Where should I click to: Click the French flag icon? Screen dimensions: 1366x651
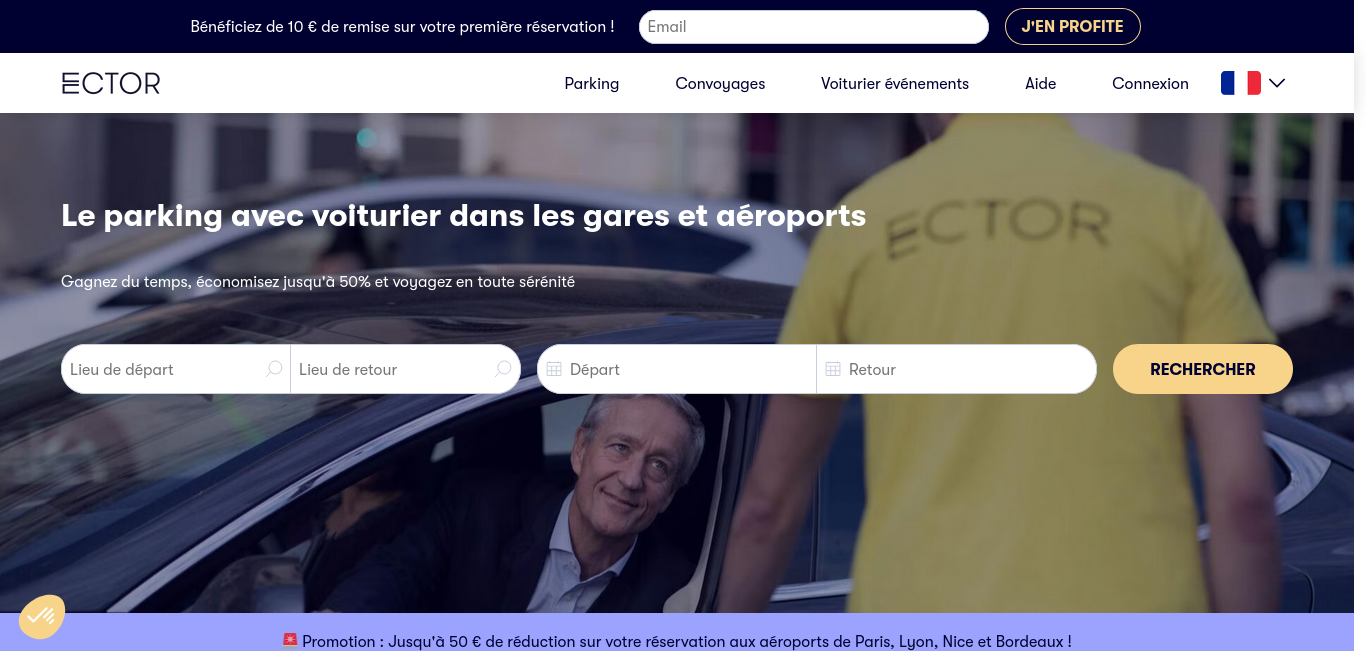1240,83
